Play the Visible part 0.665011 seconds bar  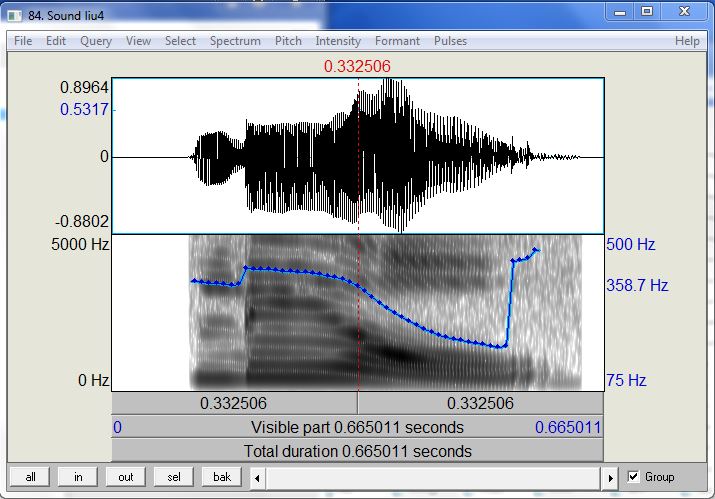[x=358, y=427]
